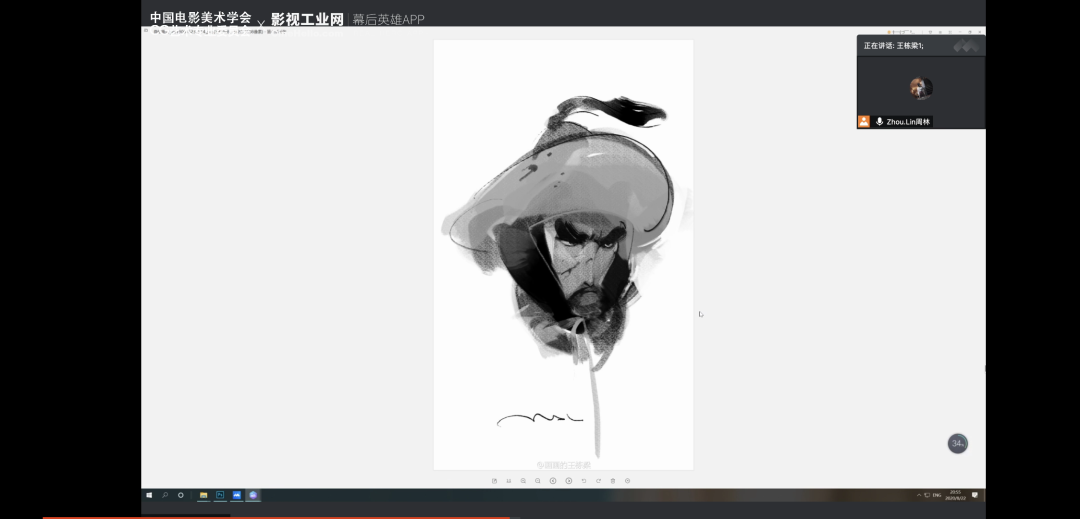Click the orange participant icon in meeting panel
Viewport: 1080px width, 519px height.
point(864,122)
